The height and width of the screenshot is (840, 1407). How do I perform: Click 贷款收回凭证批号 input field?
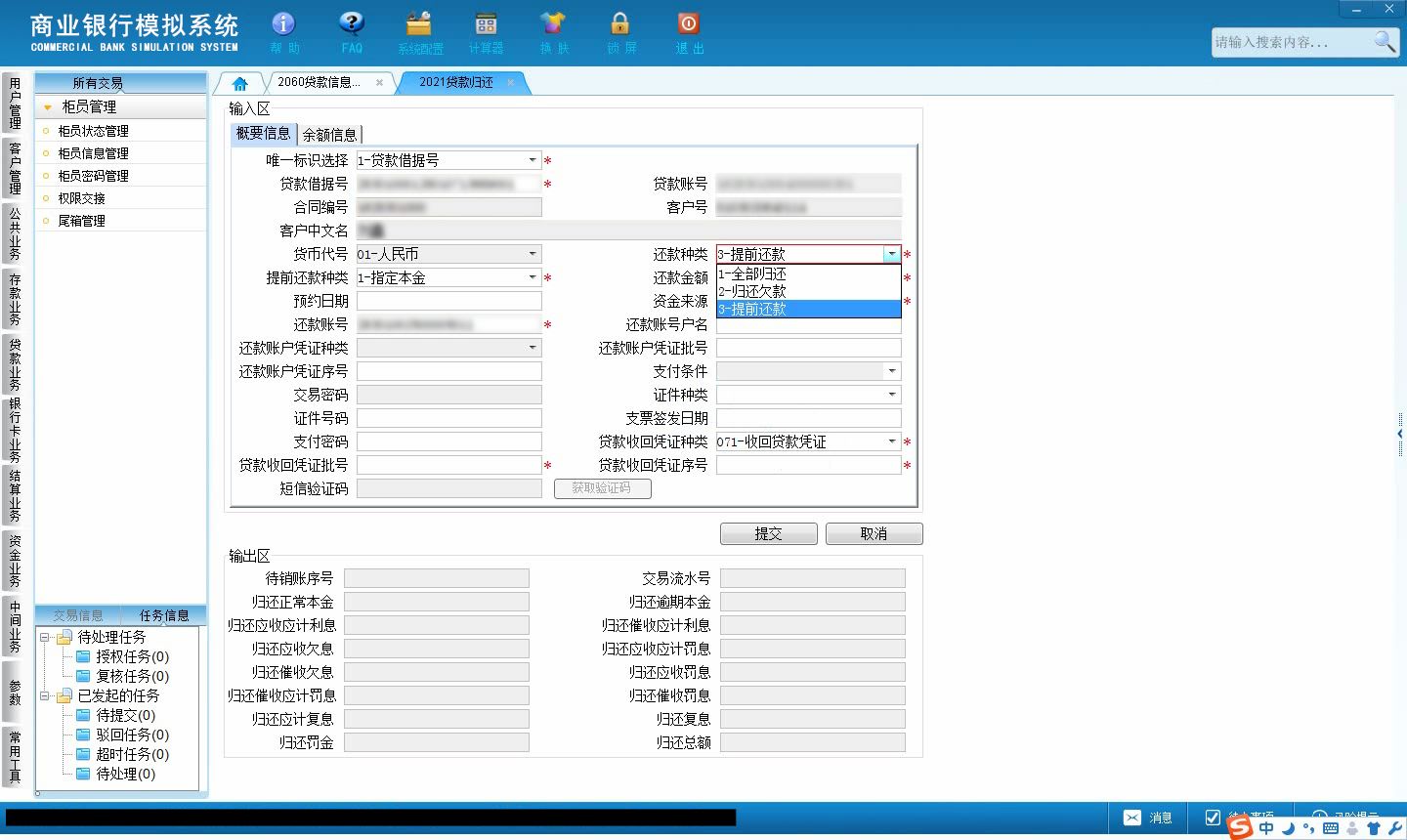(448, 465)
